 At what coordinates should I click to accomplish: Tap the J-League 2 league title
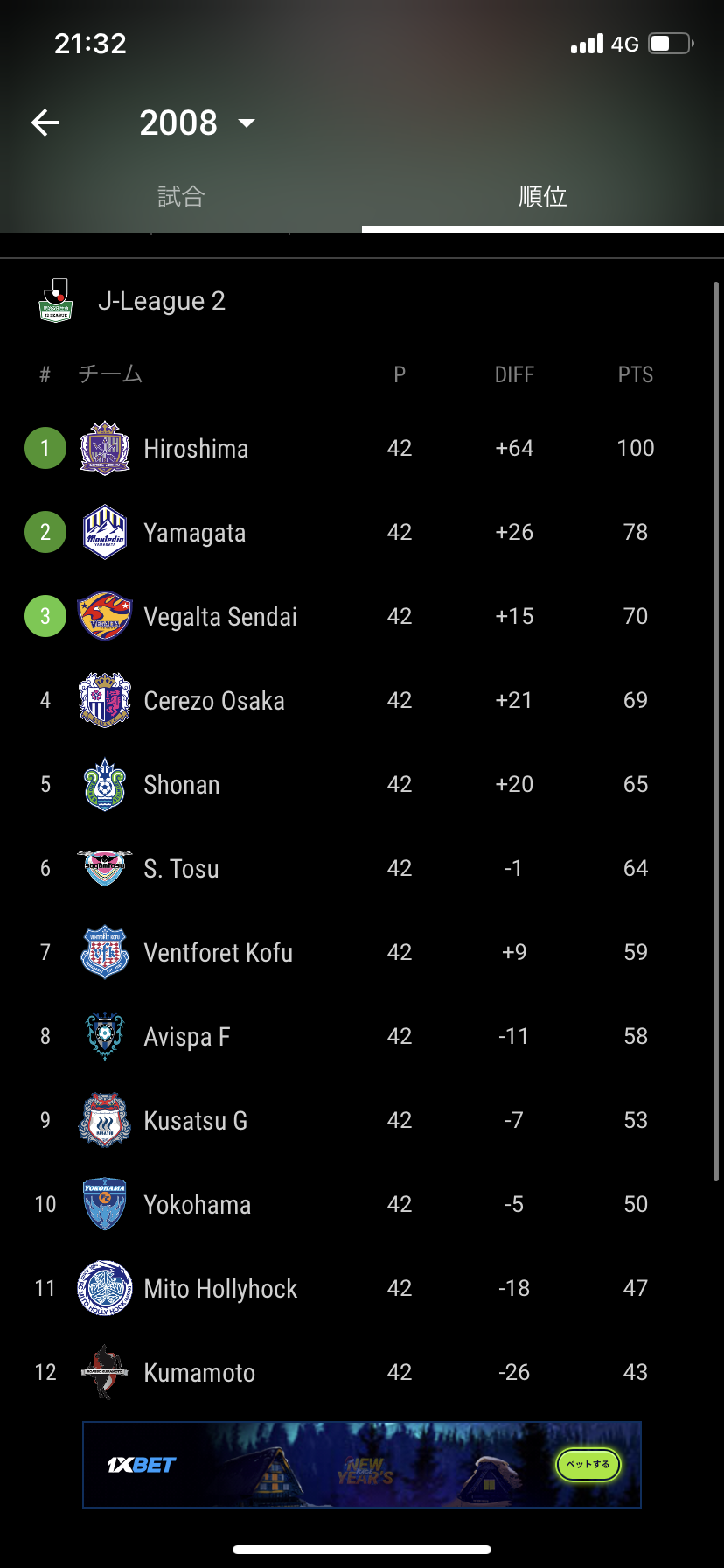pyautogui.click(x=162, y=301)
